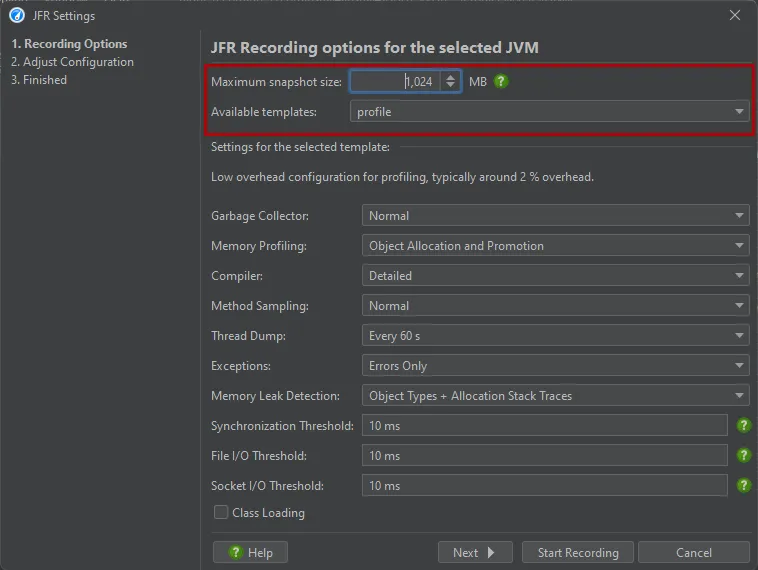Open the Exceptions dropdown
Viewport: 758px width, 570px height.
[x=555, y=365]
